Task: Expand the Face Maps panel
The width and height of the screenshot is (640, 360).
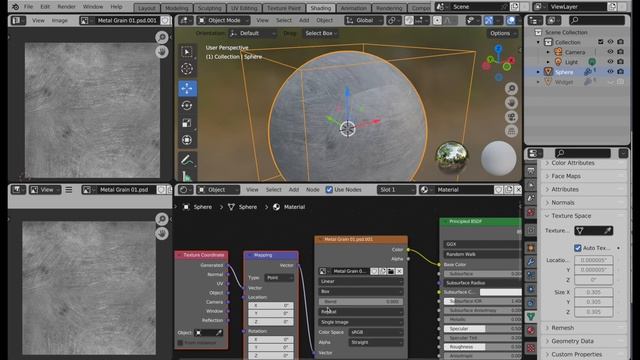Action: coord(566,176)
